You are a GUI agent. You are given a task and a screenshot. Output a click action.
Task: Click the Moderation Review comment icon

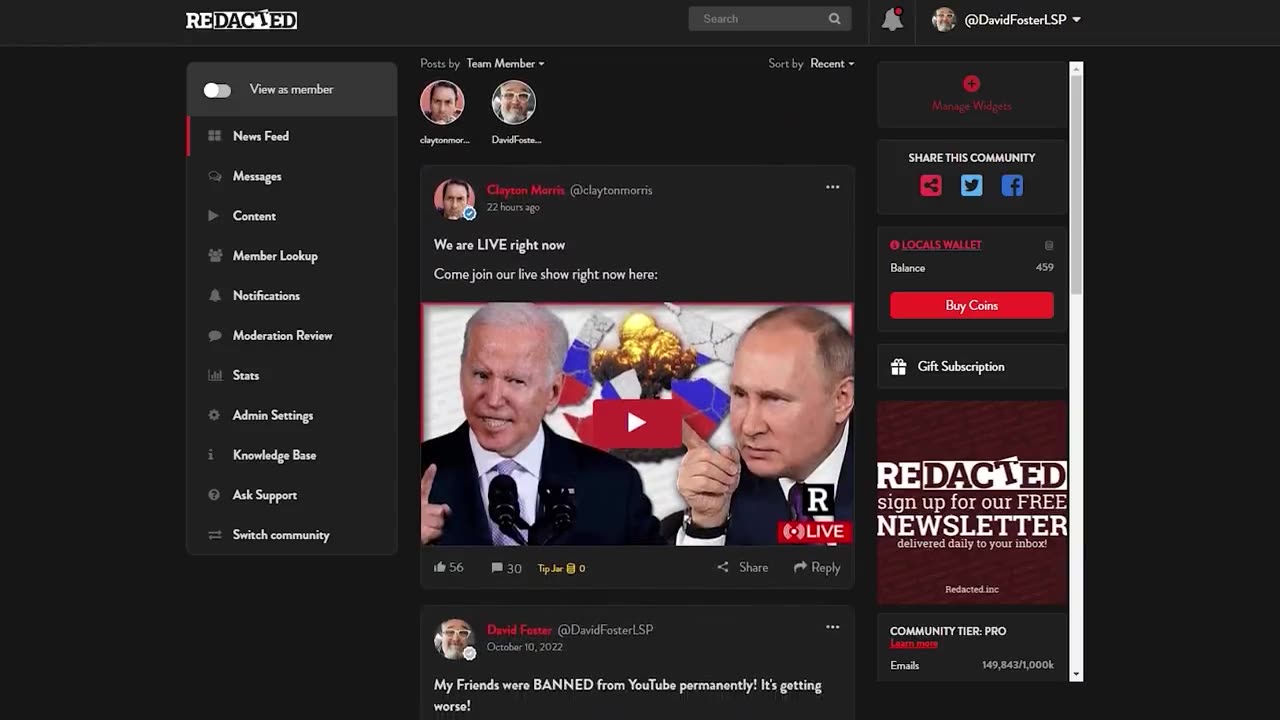click(x=214, y=336)
